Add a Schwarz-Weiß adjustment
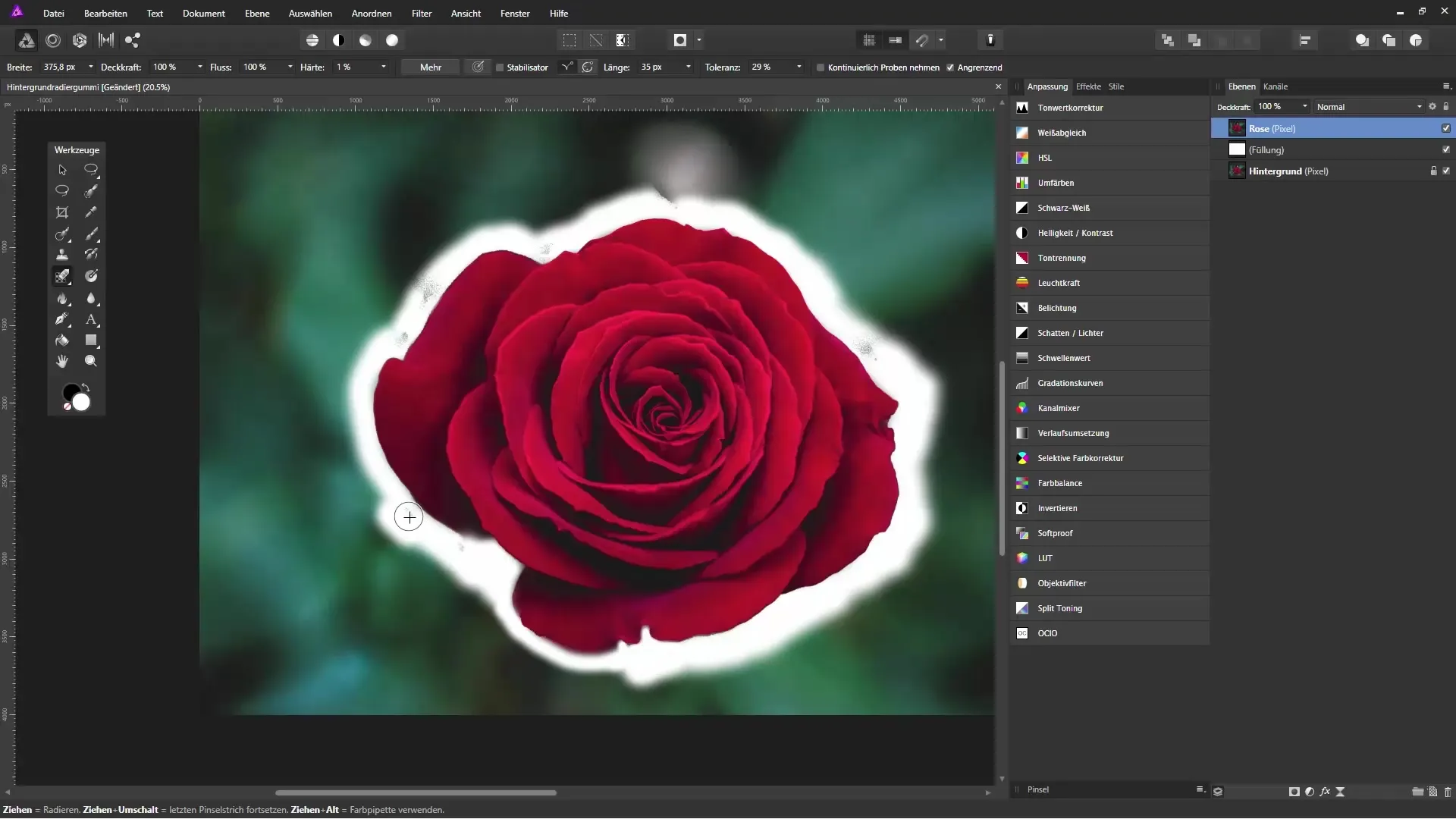The height and width of the screenshot is (819, 1456). (x=1111, y=208)
